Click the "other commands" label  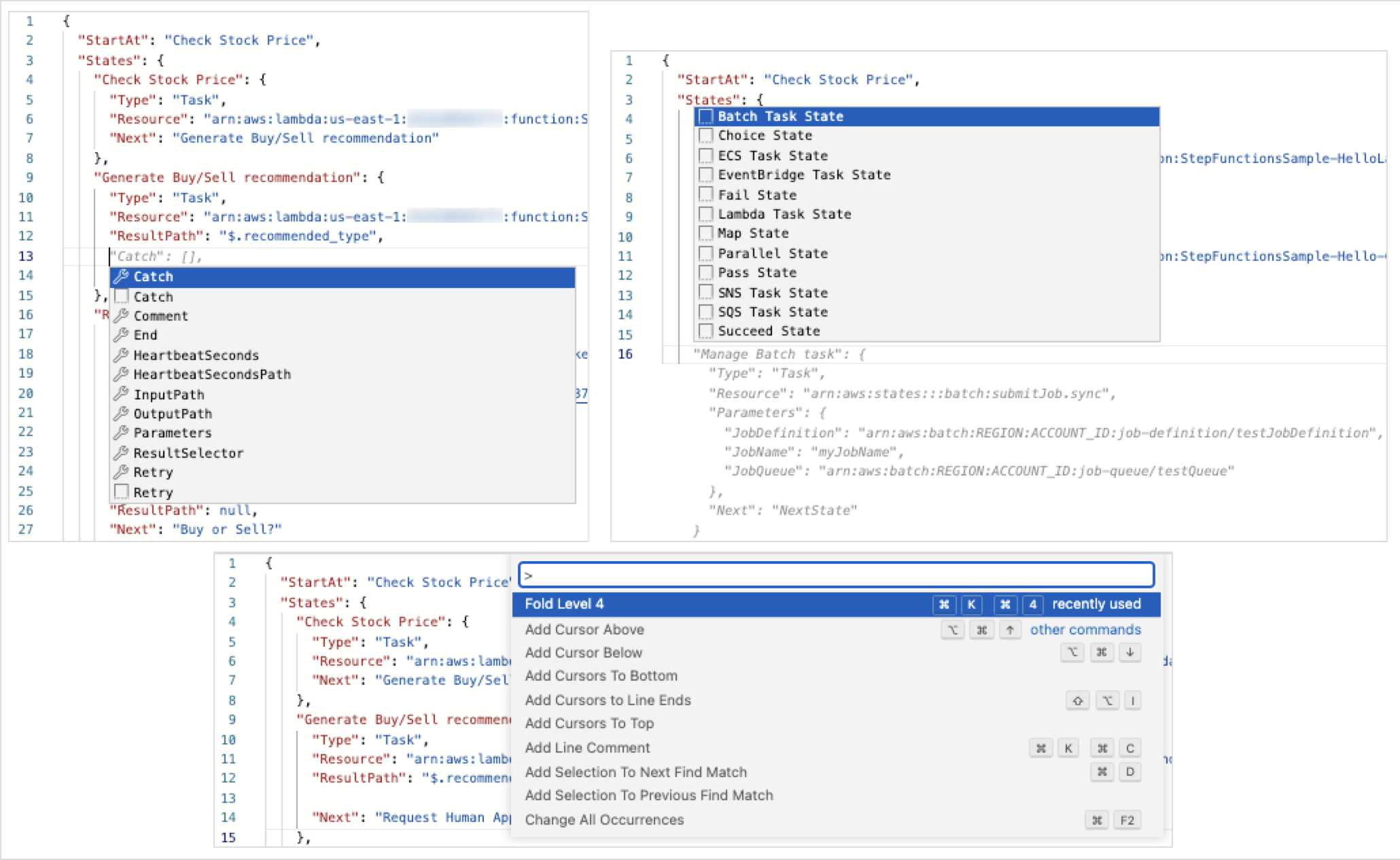[x=1085, y=630]
